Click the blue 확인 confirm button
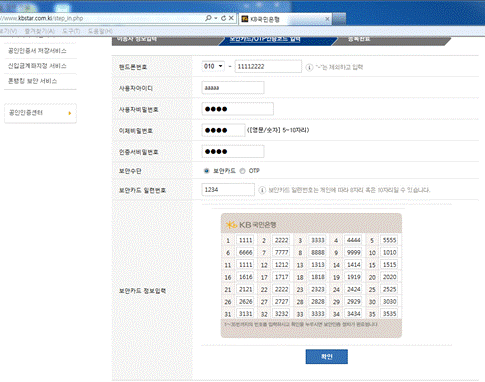This screenshot has height=382, width=485. tap(327, 357)
